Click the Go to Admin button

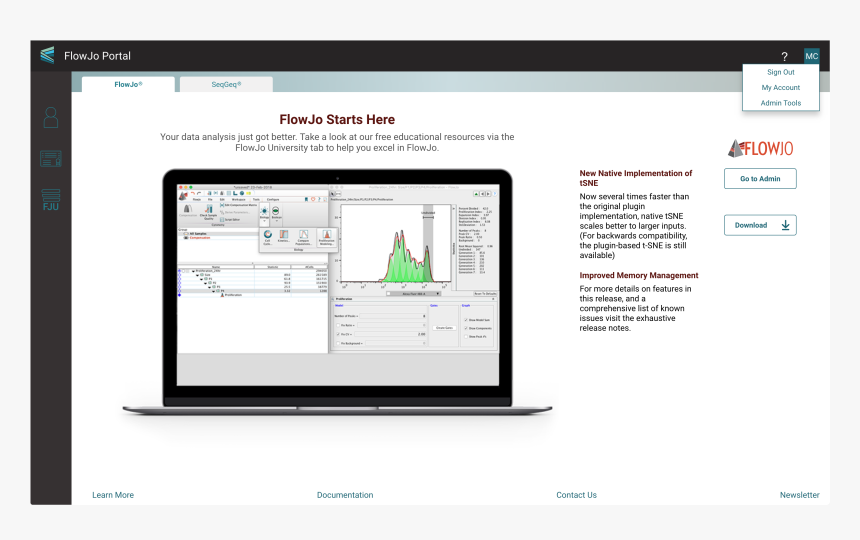[760, 179]
